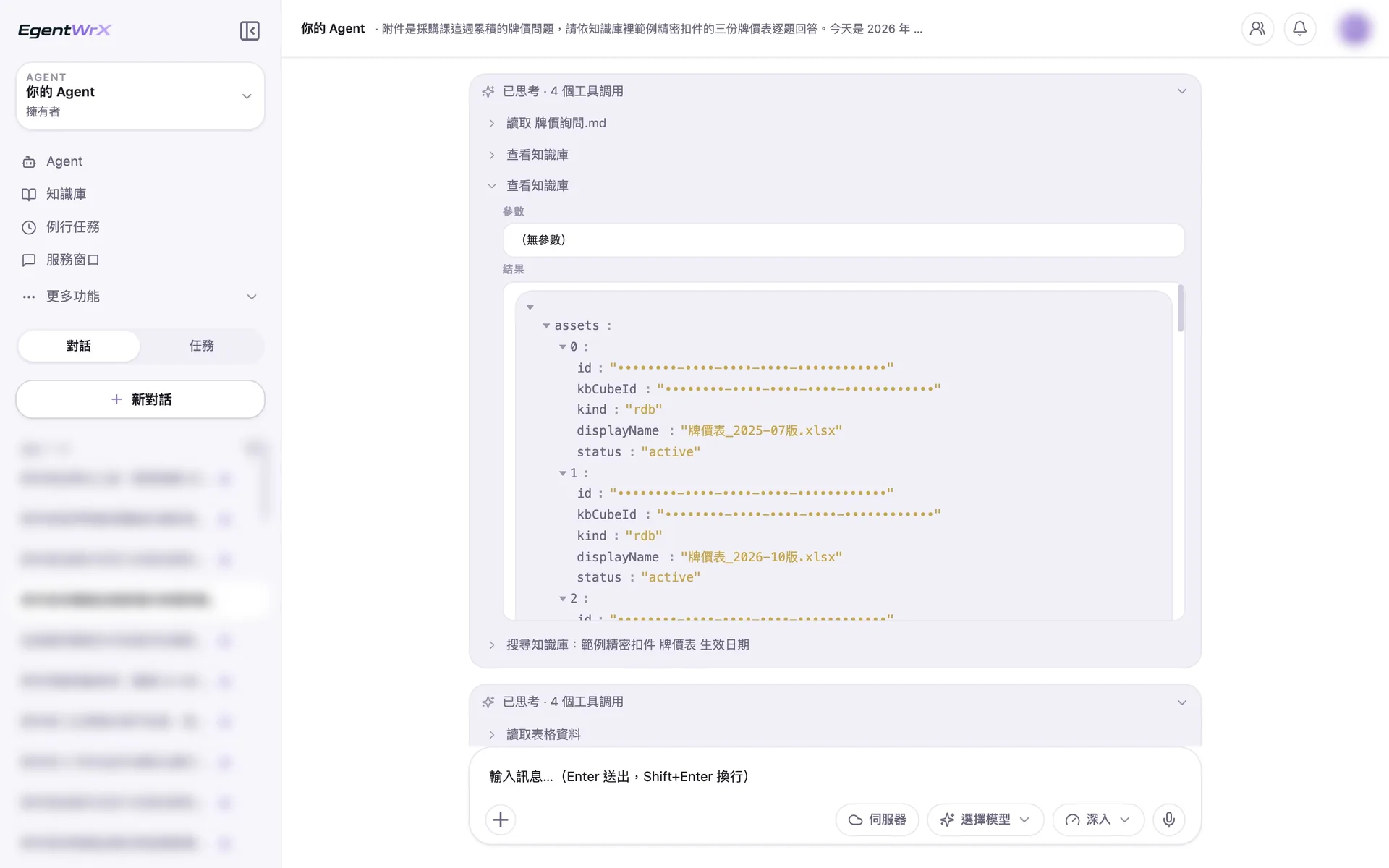Click the EgentWrX logo

[64, 30]
